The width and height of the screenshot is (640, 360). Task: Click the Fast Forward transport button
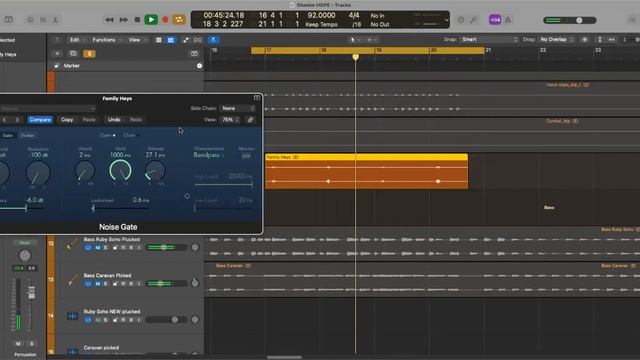pos(124,20)
